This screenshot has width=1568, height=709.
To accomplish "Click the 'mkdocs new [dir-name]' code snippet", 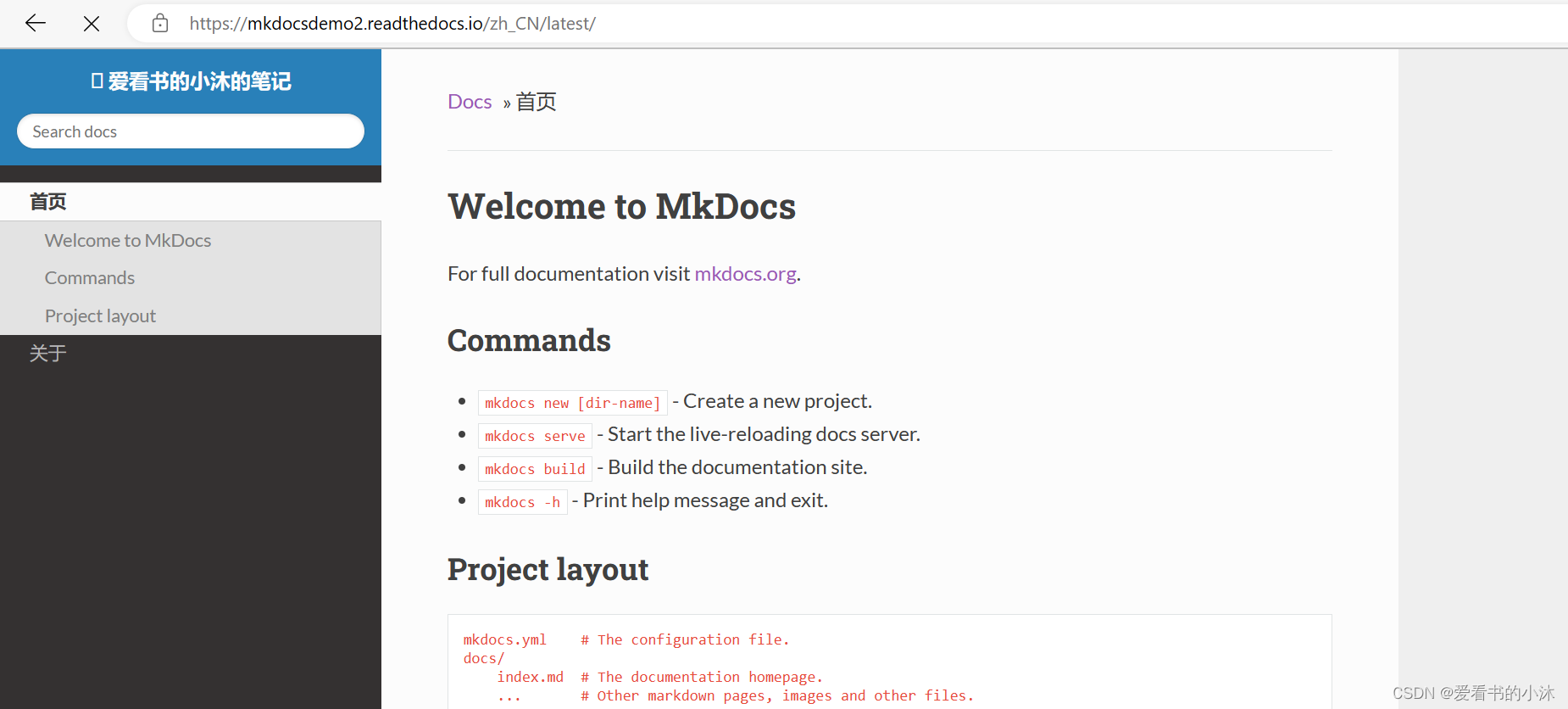I will coord(573,403).
